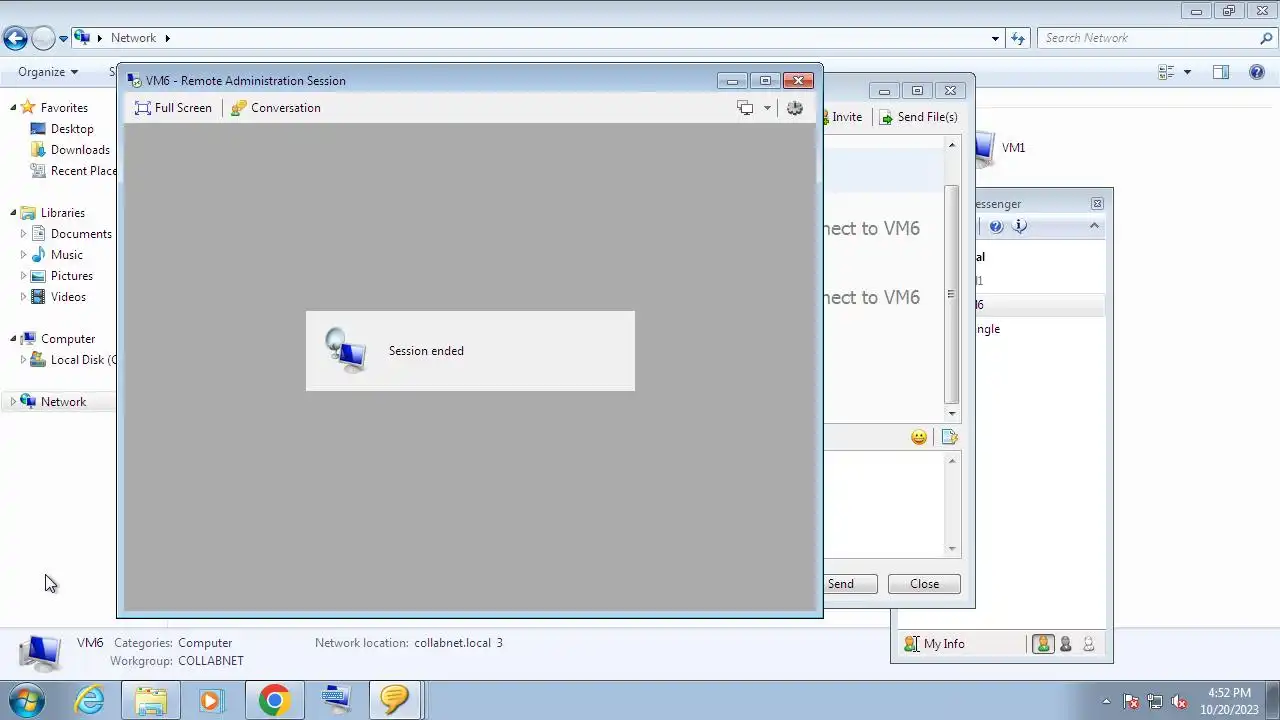Open recent locations dropdown beside forward button
1280x720 pixels.
(63, 38)
